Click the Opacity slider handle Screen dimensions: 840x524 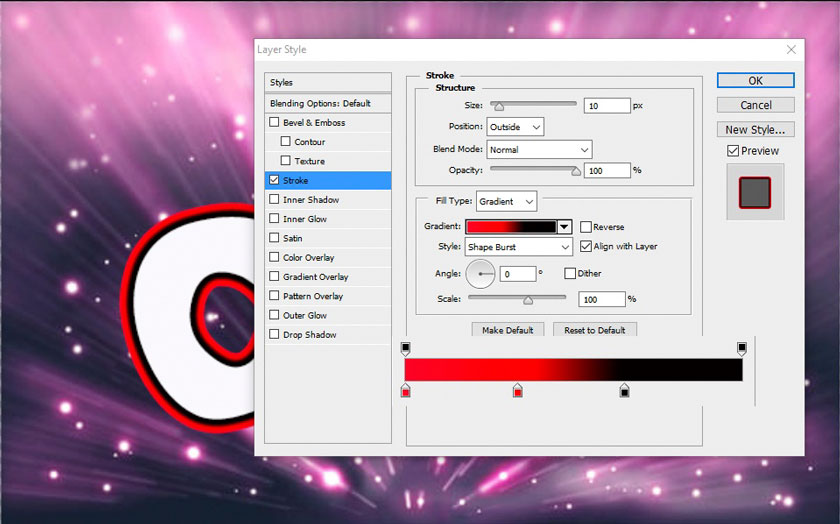[576, 171]
